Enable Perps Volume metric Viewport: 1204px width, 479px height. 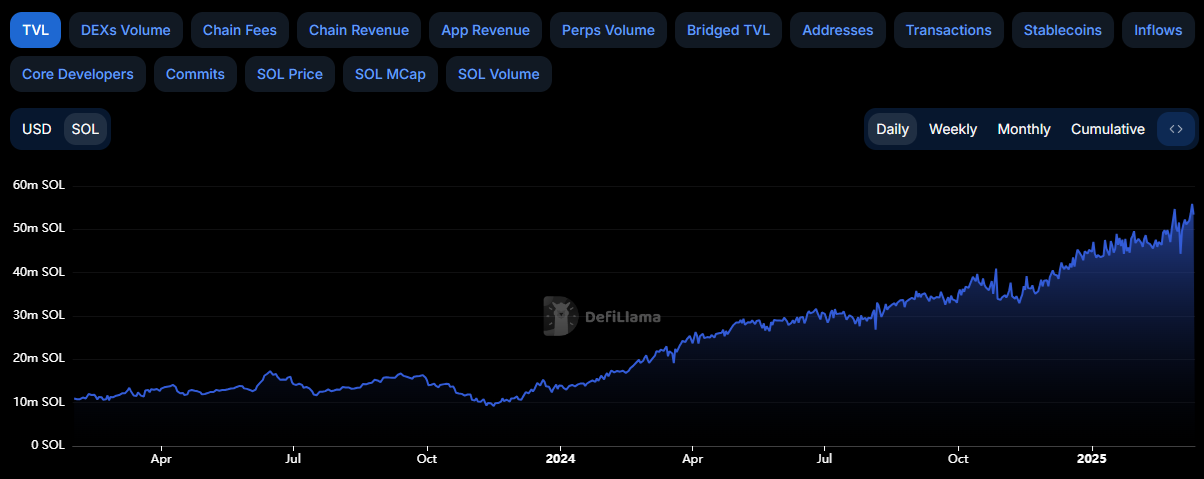coord(608,30)
